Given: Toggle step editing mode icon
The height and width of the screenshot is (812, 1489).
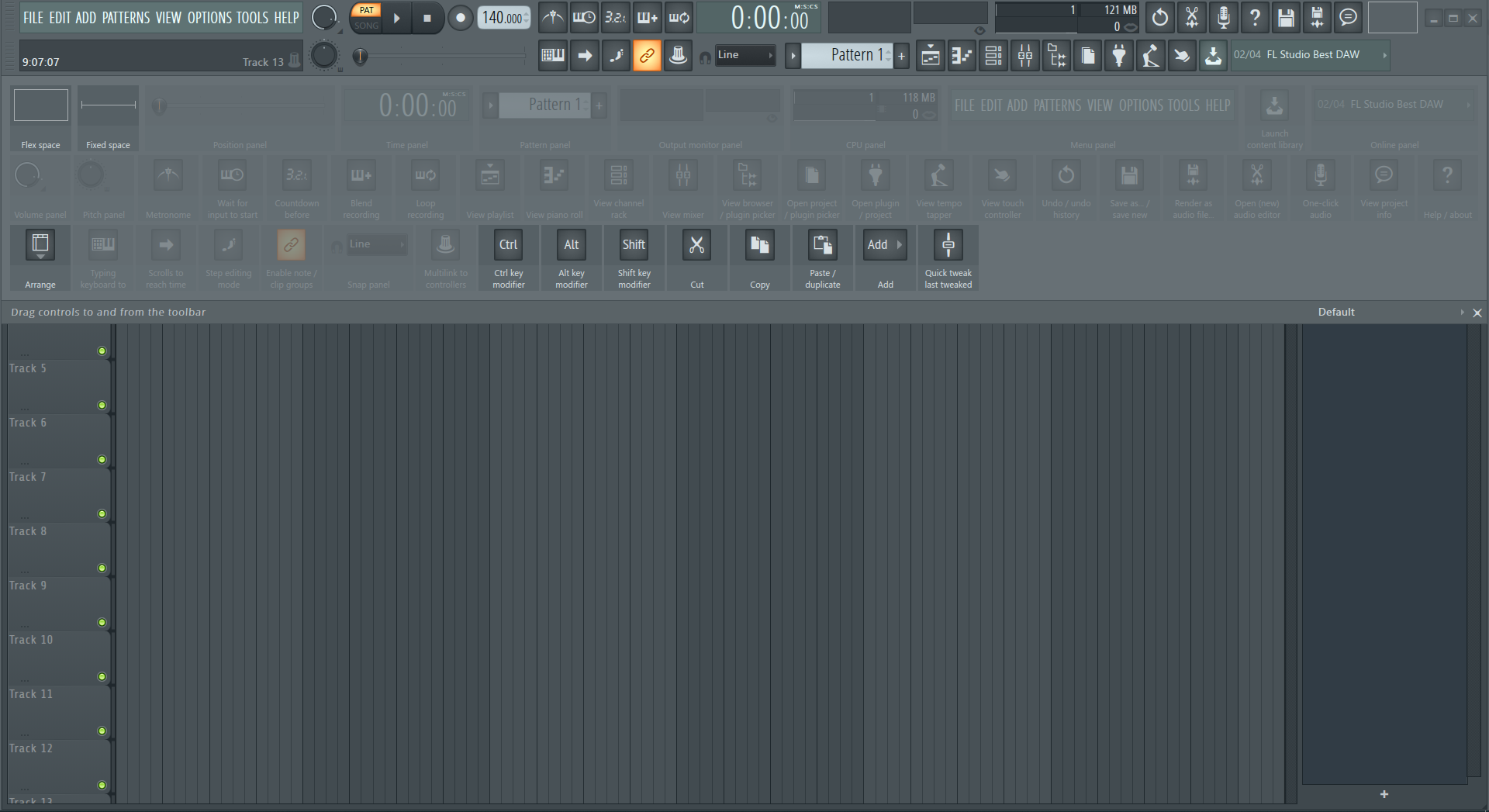Looking at the screenshot, I should tap(616, 55).
